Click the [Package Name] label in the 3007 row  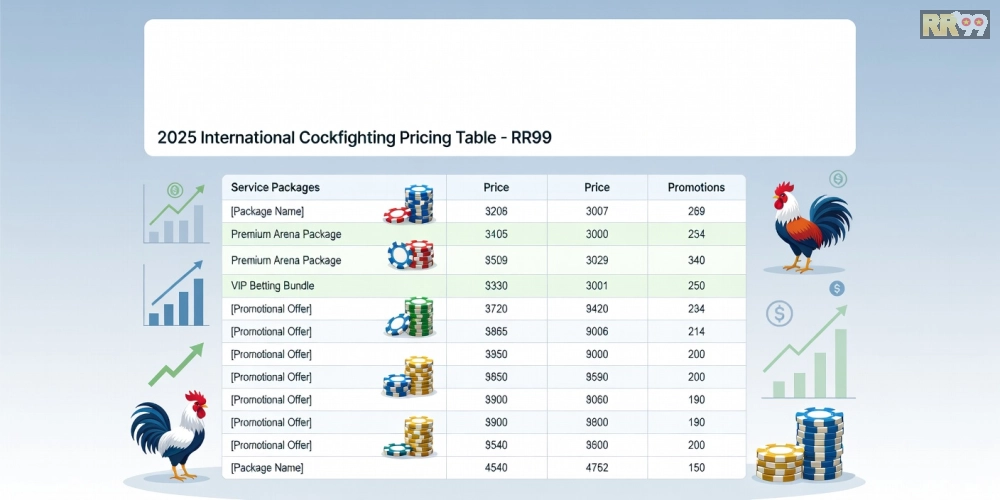(x=267, y=211)
